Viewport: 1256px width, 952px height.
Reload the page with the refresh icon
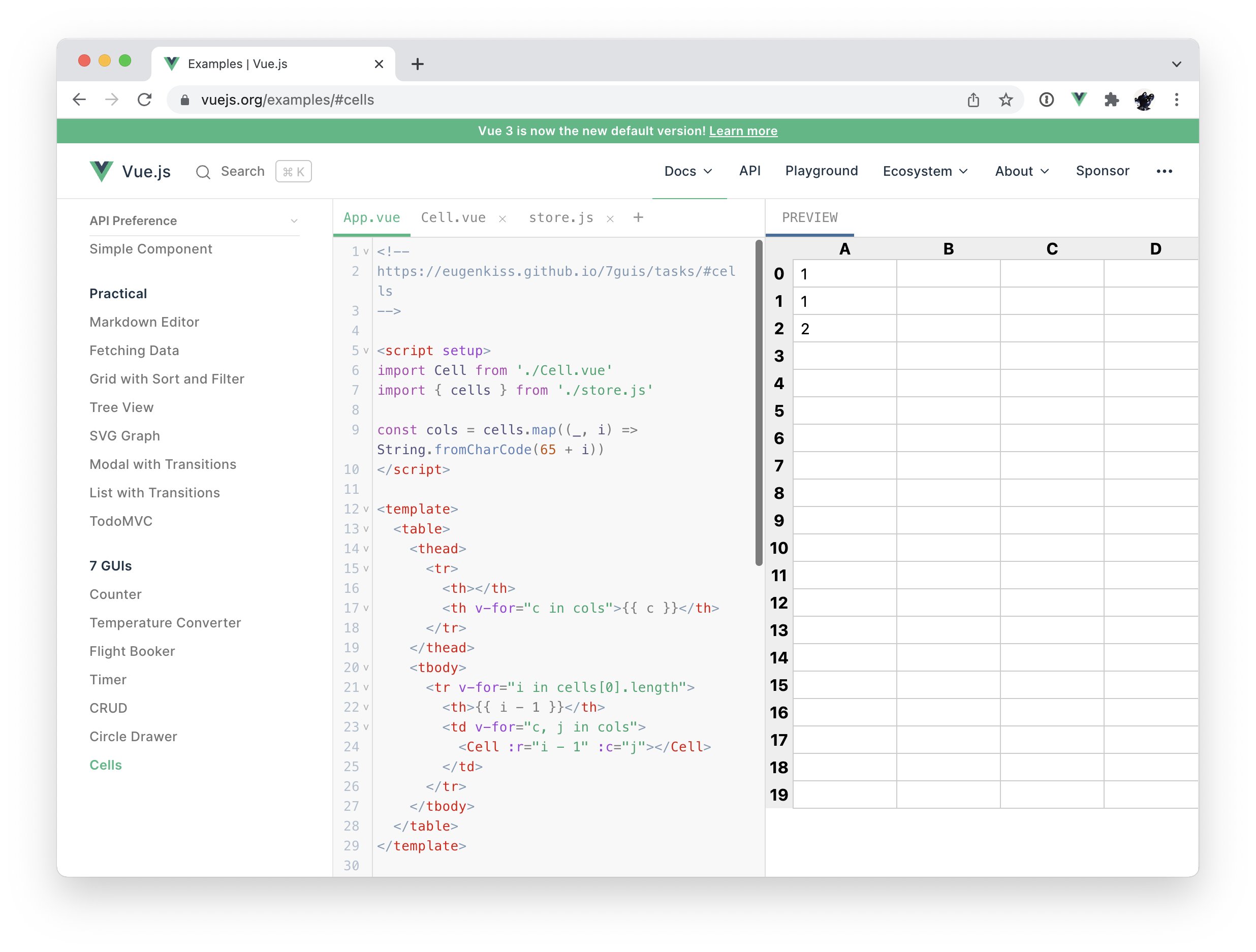145,100
